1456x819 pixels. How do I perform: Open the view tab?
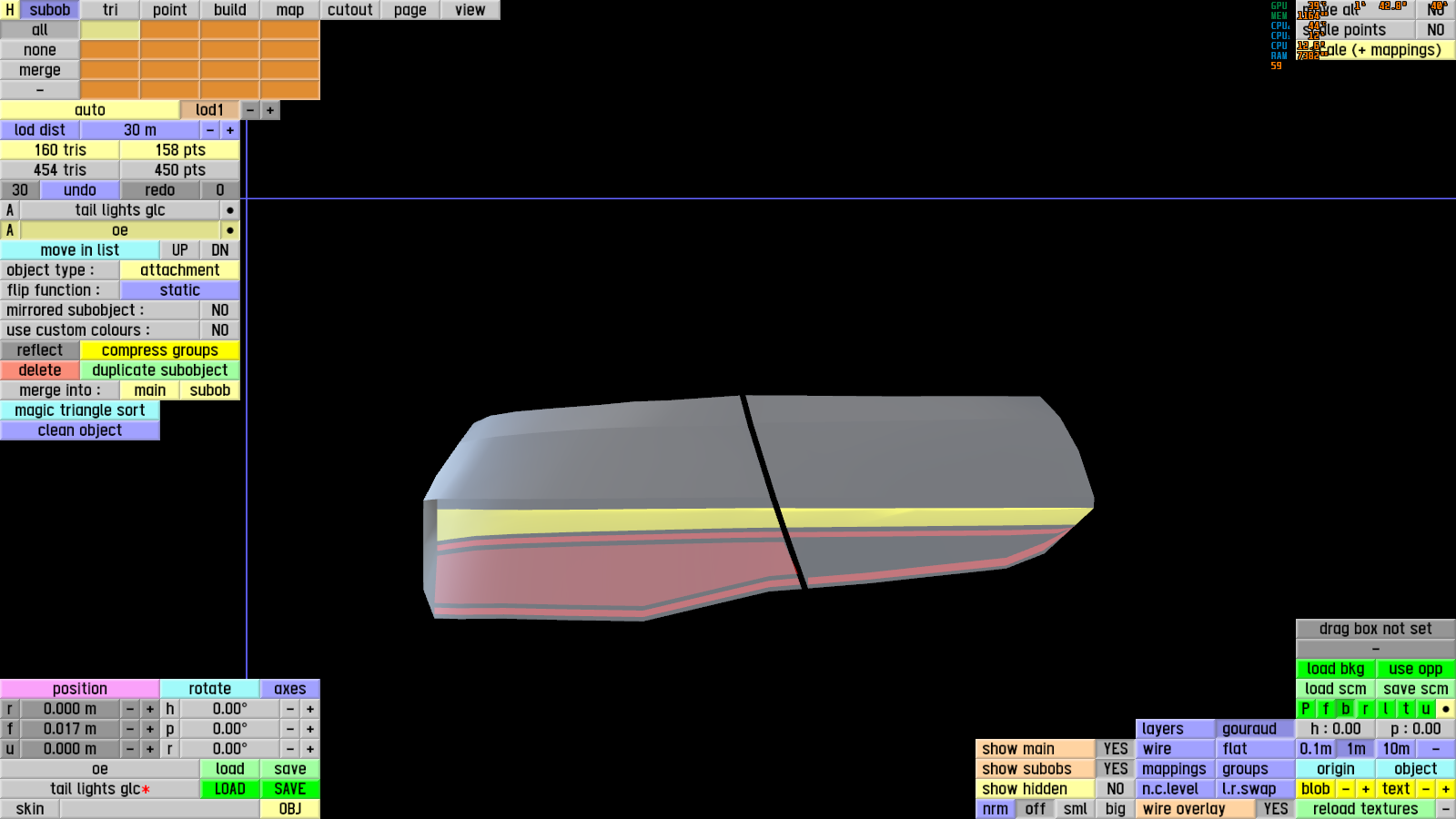tap(470, 10)
